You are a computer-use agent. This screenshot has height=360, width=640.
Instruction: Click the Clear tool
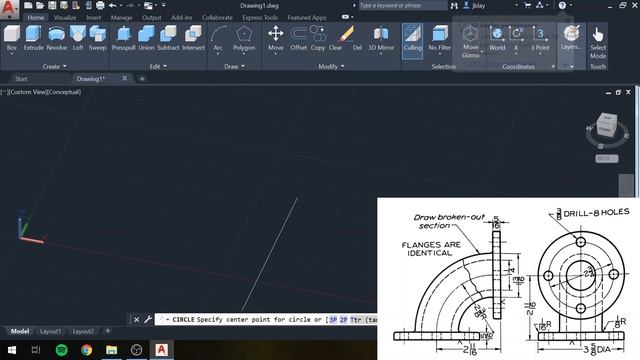pos(336,47)
